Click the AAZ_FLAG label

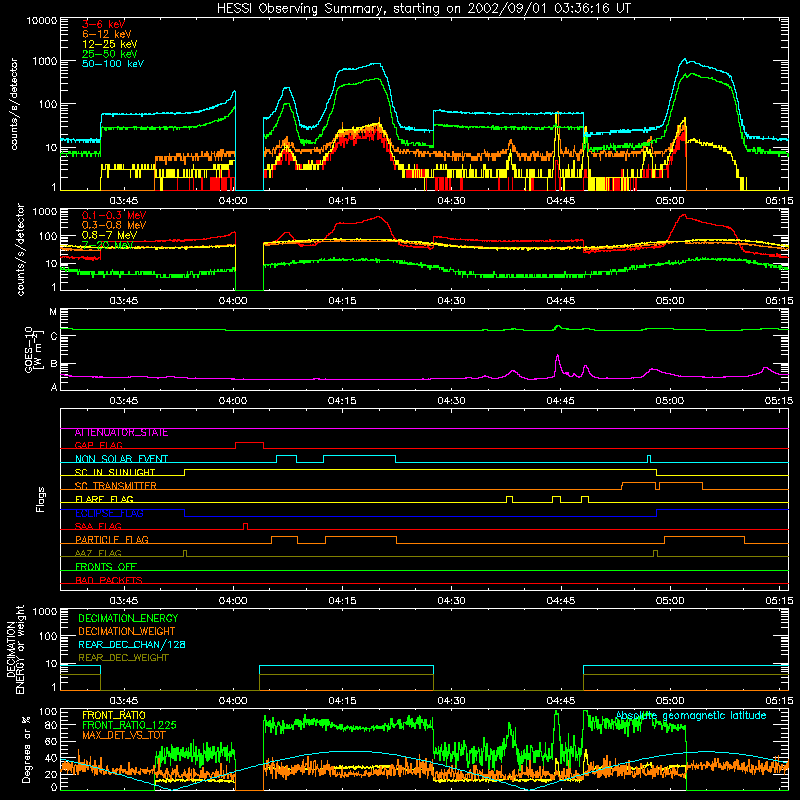pyautogui.click(x=98, y=553)
